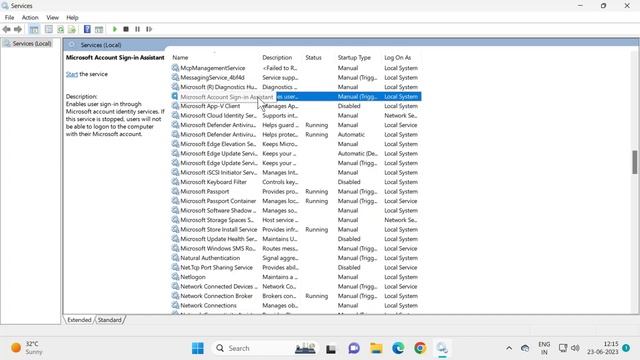Image resolution: width=640 pixels, height=360 pixels.
Task: Click the Back arrow in toolbar
Action: pyautogui.click(x=6, y=29)
